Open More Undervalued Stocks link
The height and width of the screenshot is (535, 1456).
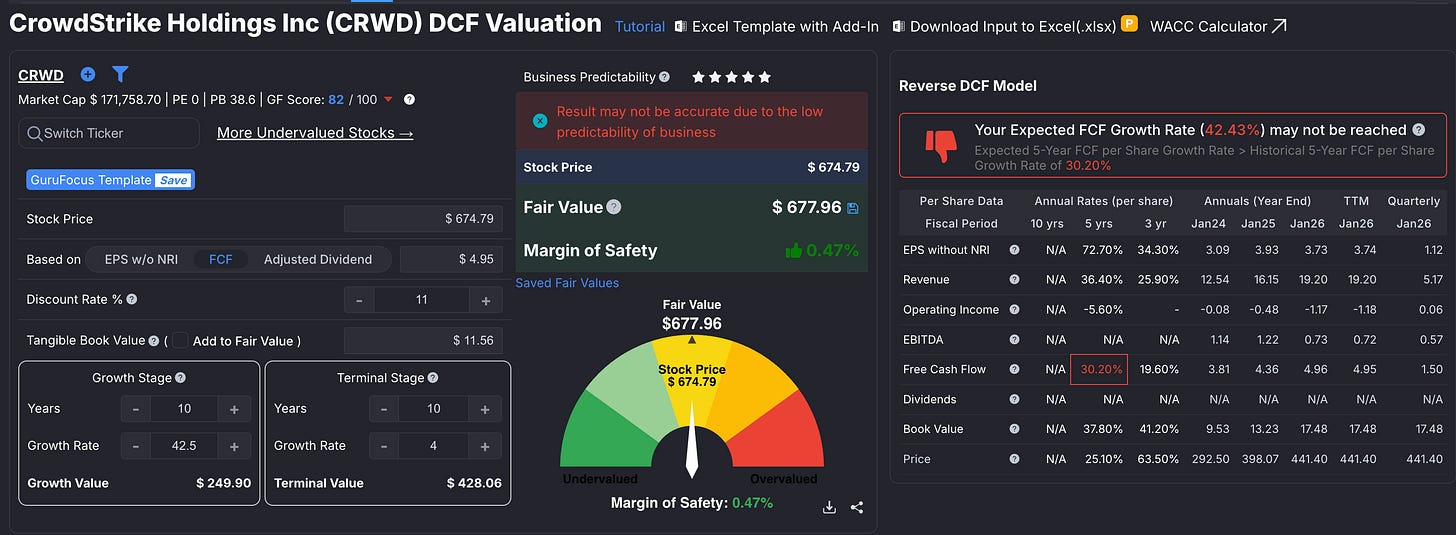[x=315, y=133]
